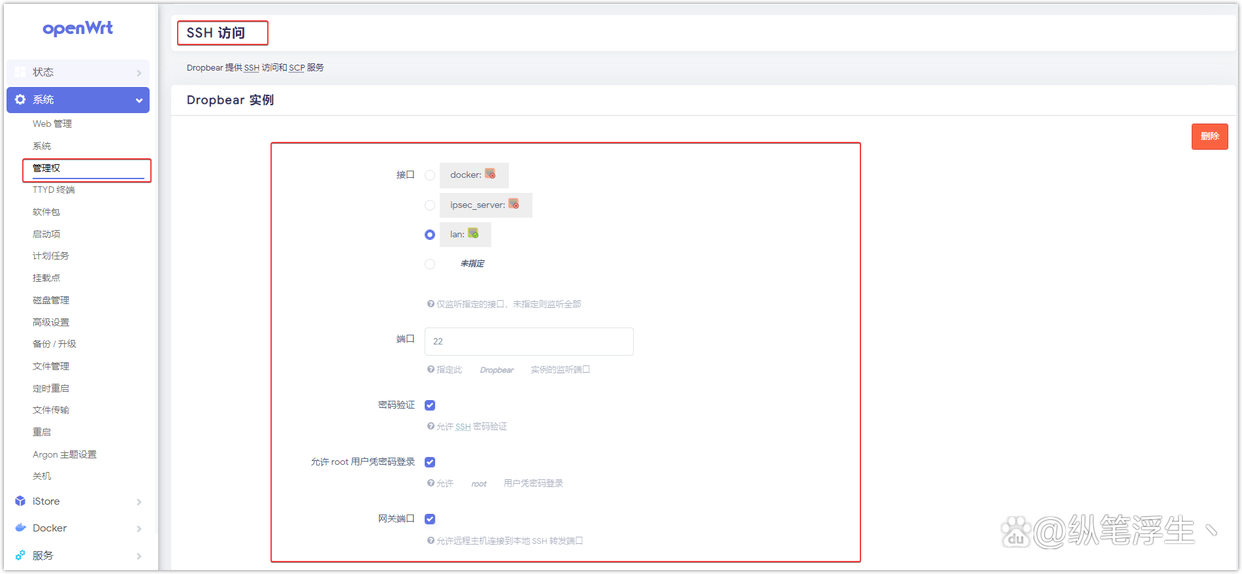Open the 启动项 menu item

pos(46,234)
